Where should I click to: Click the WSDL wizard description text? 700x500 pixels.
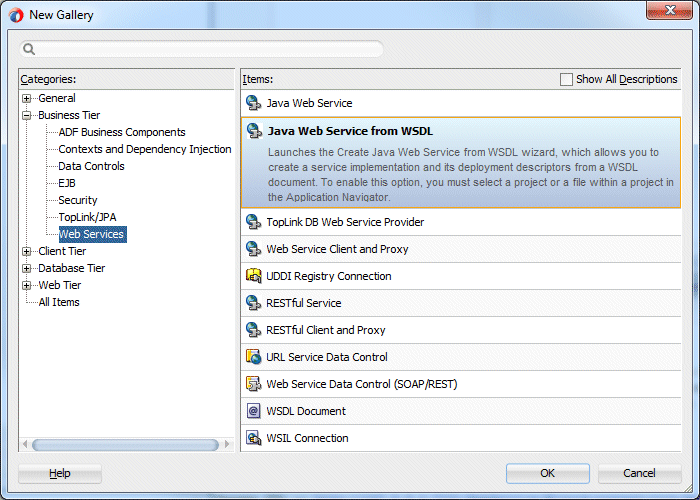pos(471,175)
